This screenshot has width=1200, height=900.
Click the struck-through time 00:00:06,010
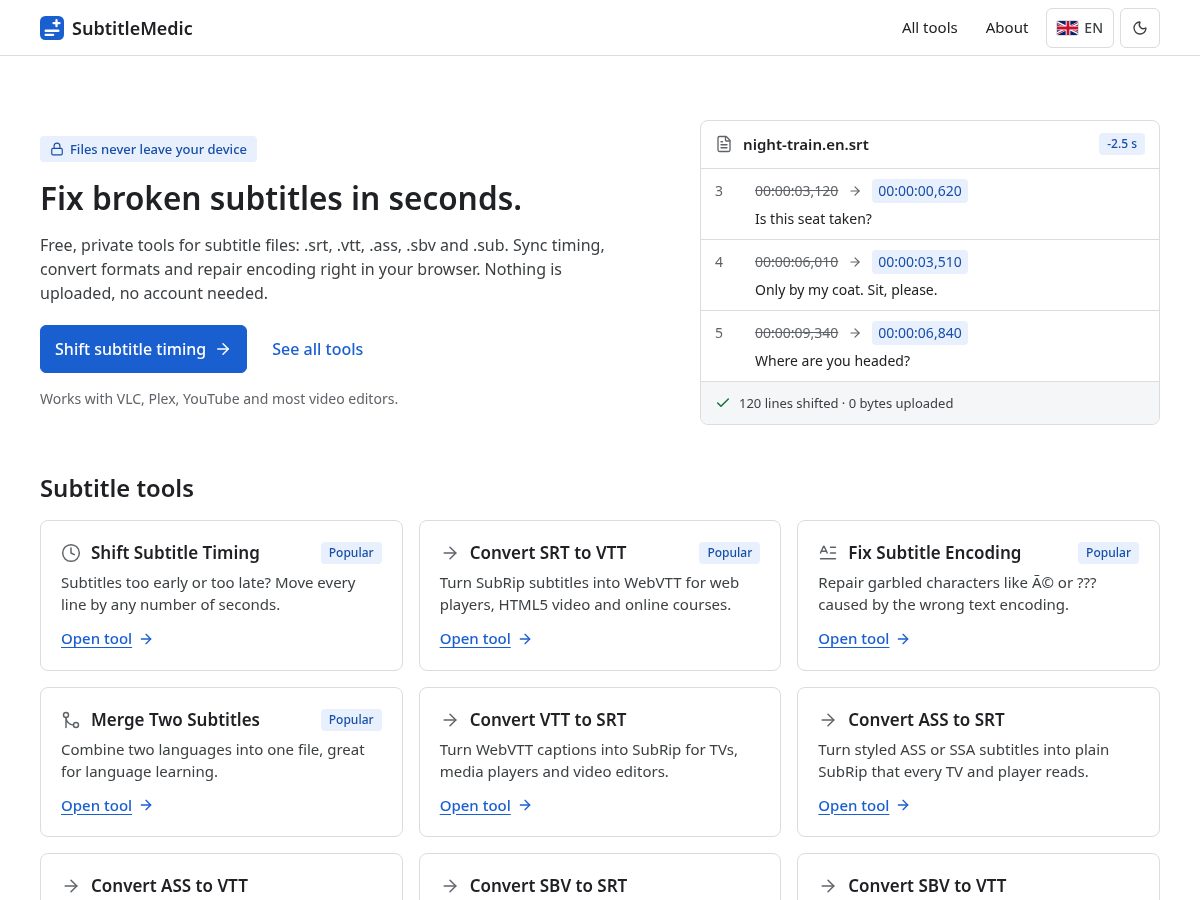796,262
